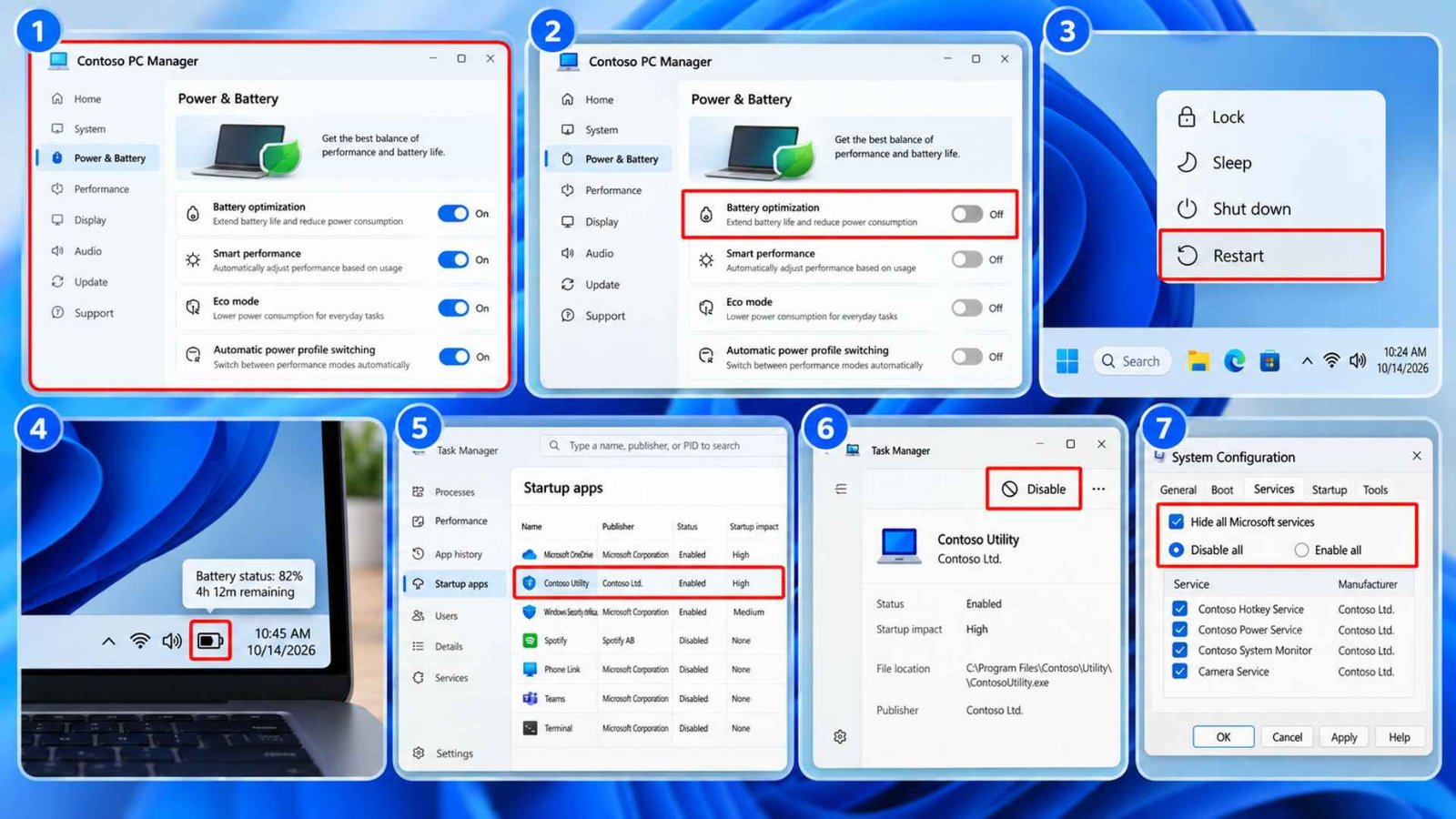This screenshot has width=1456, height=819.
Task: Toggle Automatic power profile switching in panel 2
Action: (966, 357)
